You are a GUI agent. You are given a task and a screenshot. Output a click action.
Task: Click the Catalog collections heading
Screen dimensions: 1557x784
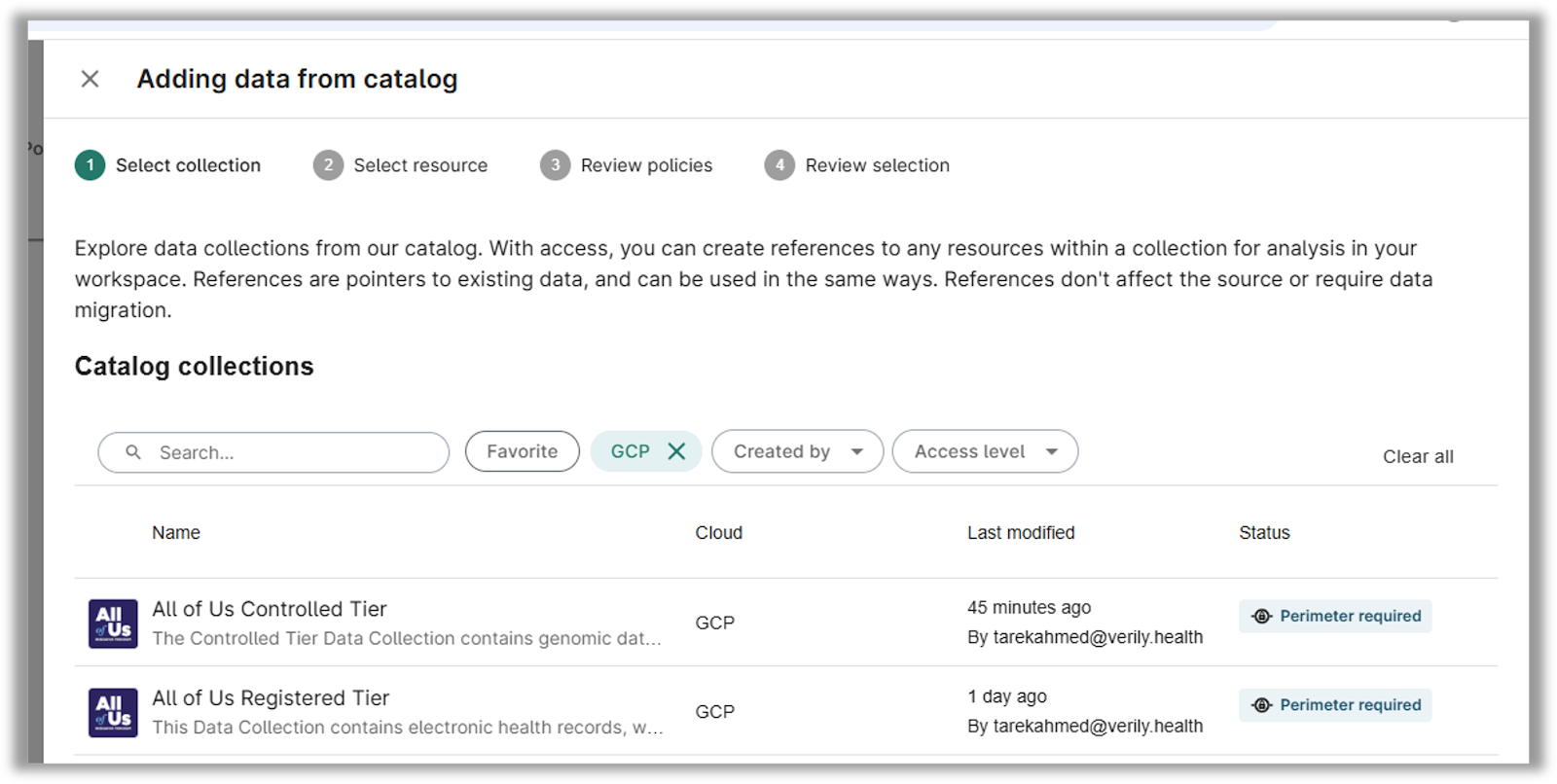pos(194,367)
